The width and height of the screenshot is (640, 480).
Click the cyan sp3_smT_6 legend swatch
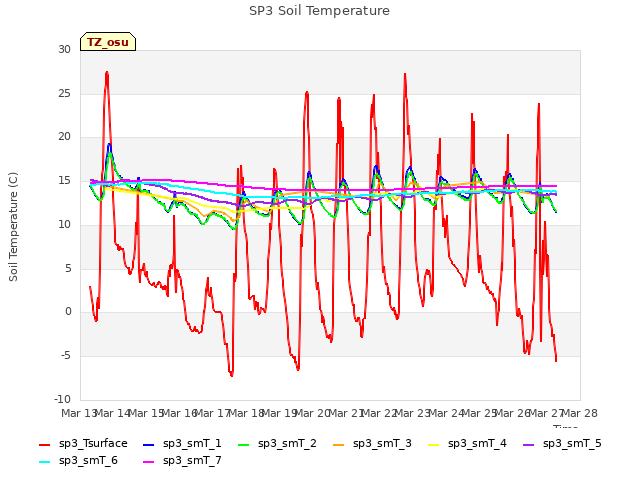(x=44, y=462)
